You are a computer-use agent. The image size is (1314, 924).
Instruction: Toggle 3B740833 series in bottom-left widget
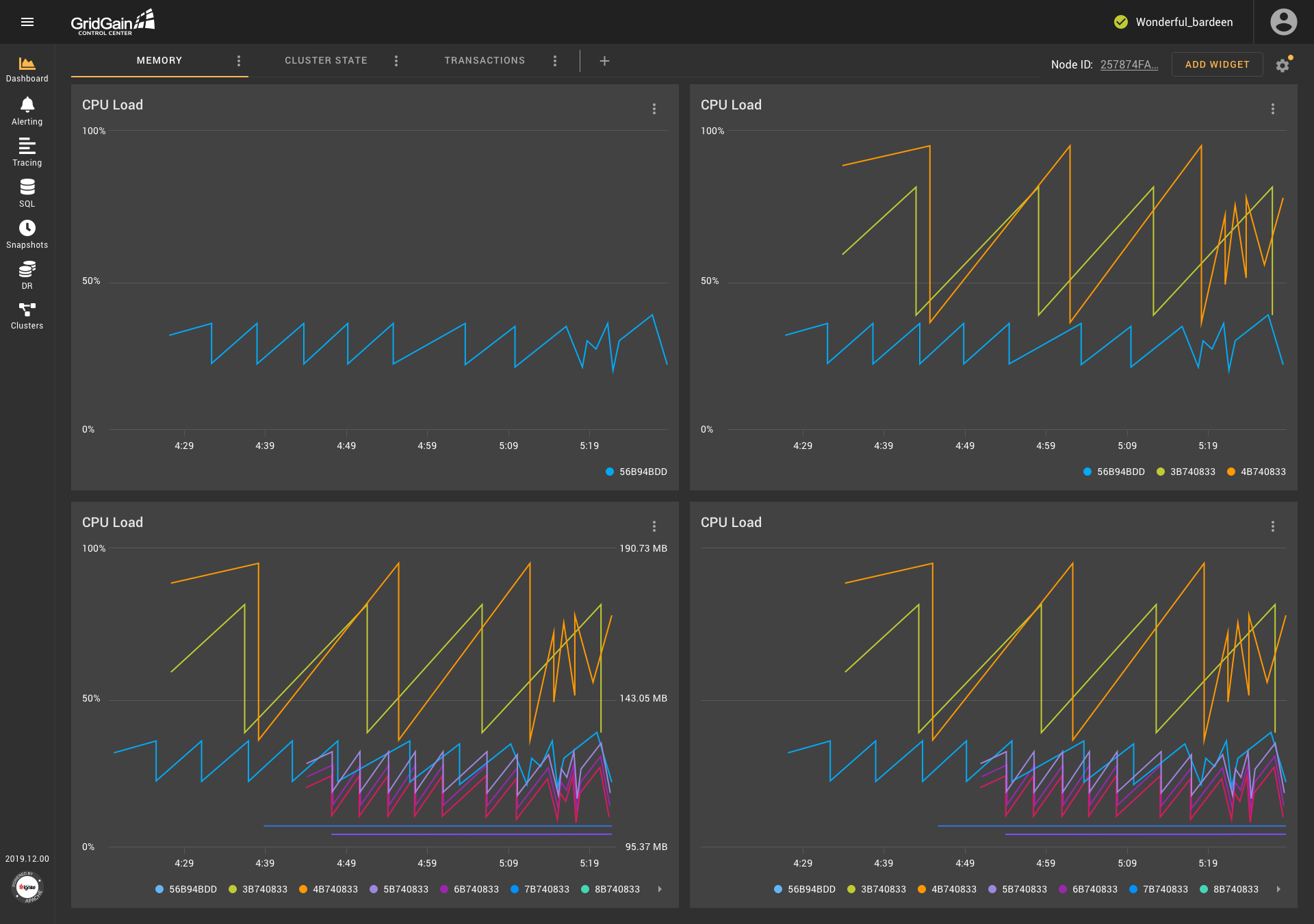point(258,889)
